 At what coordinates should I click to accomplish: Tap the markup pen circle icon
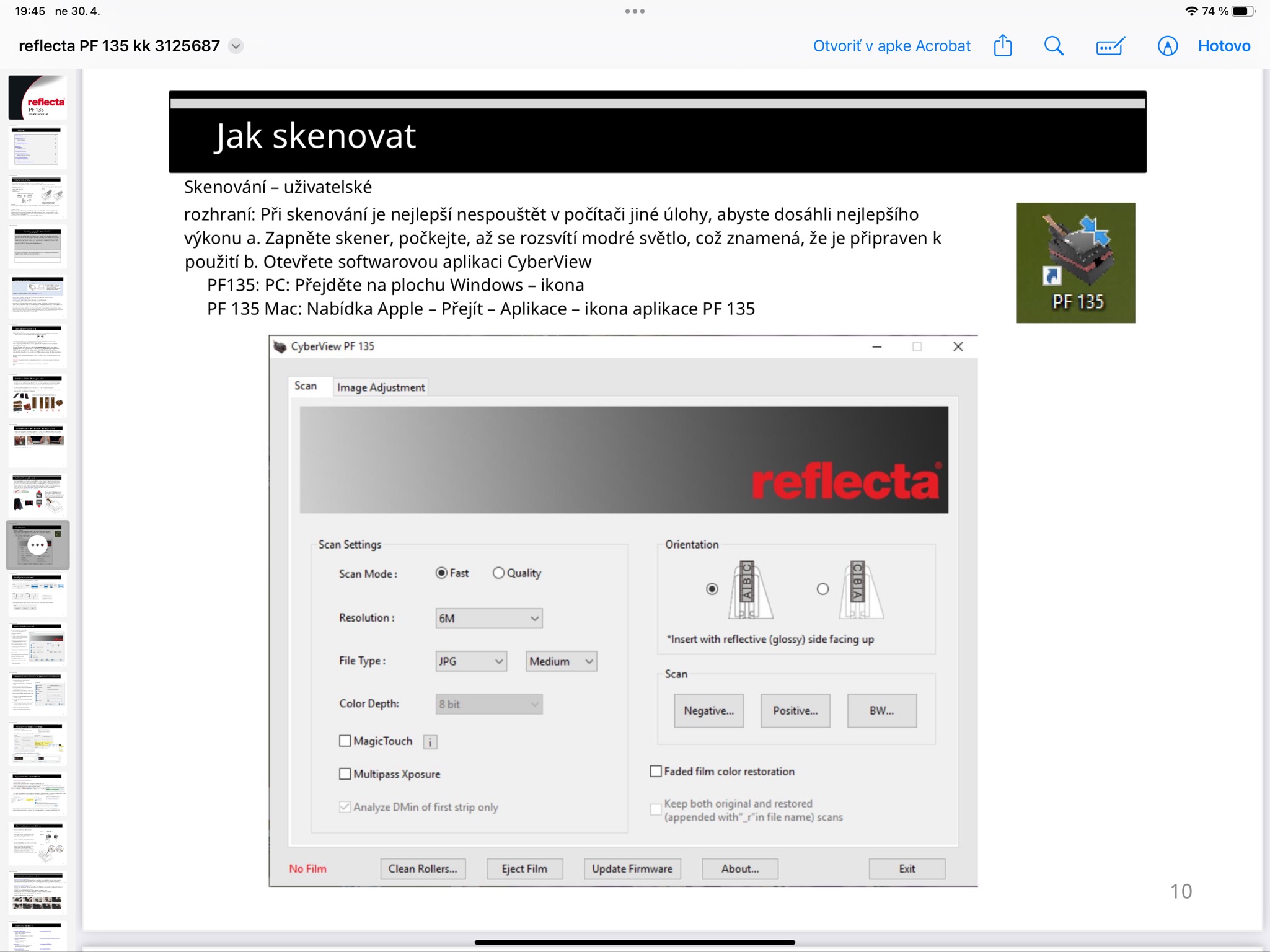(1167, 46)
